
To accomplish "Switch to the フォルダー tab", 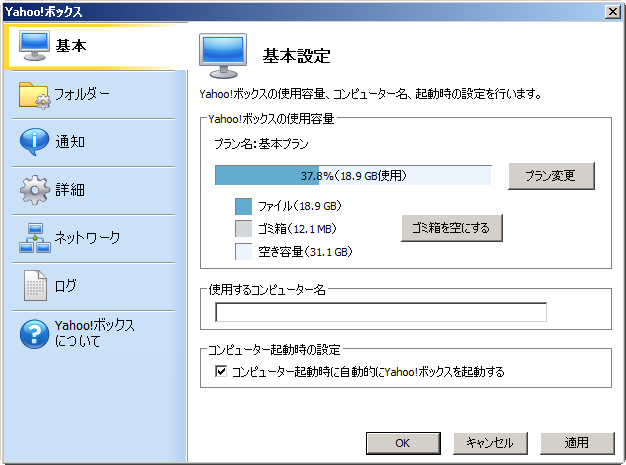I will (95, 95).
